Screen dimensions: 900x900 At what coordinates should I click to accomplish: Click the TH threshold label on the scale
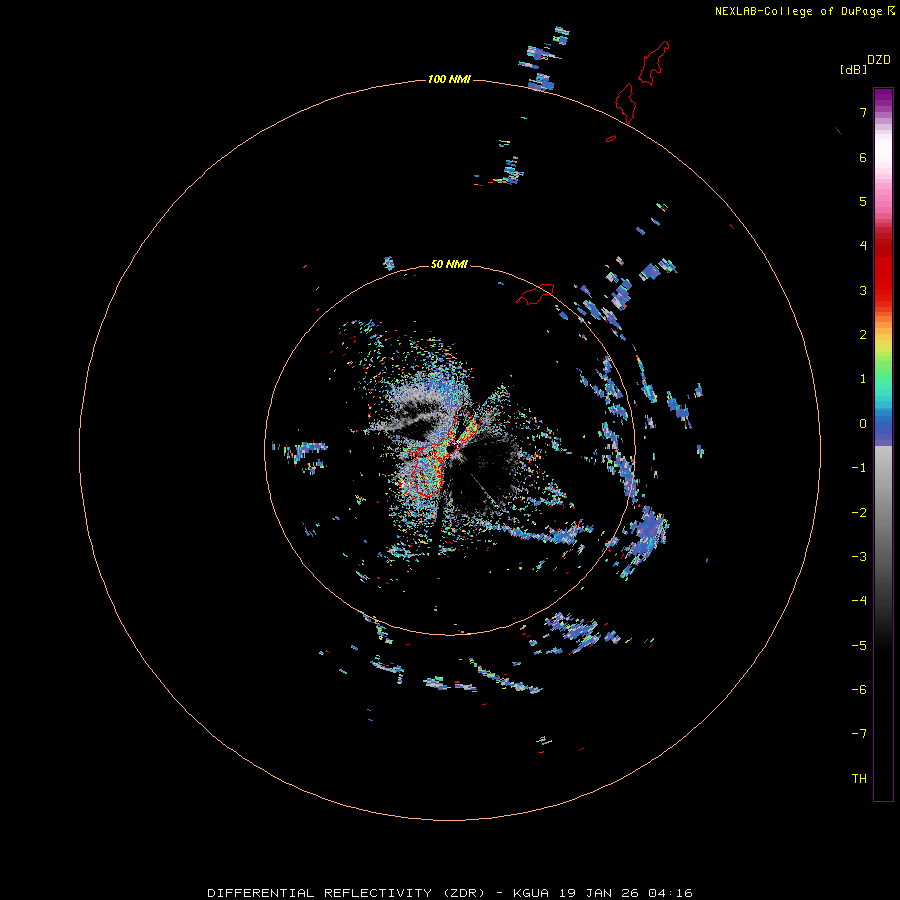[859, 779]
